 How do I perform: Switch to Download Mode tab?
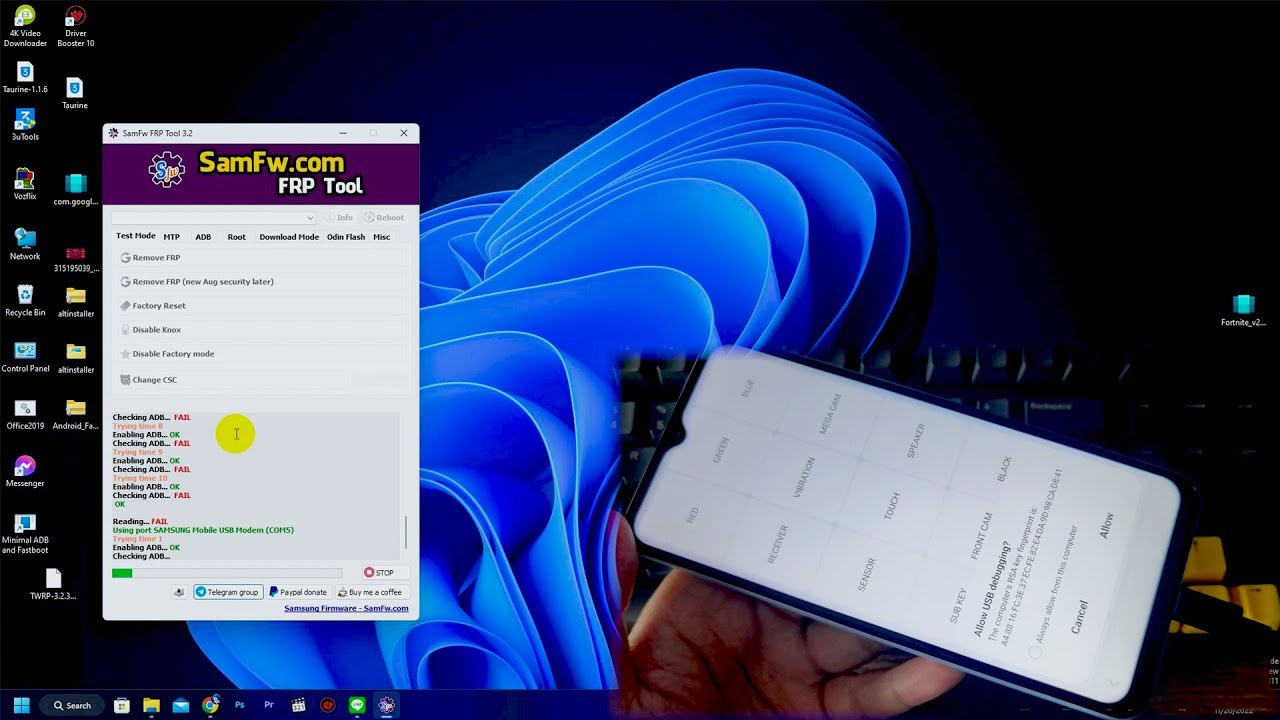(289, 237)
